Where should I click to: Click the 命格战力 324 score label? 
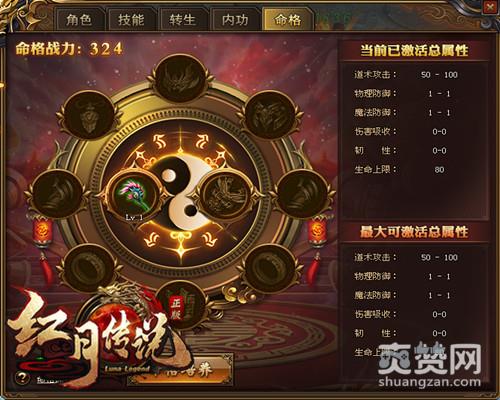pos(69,49)
